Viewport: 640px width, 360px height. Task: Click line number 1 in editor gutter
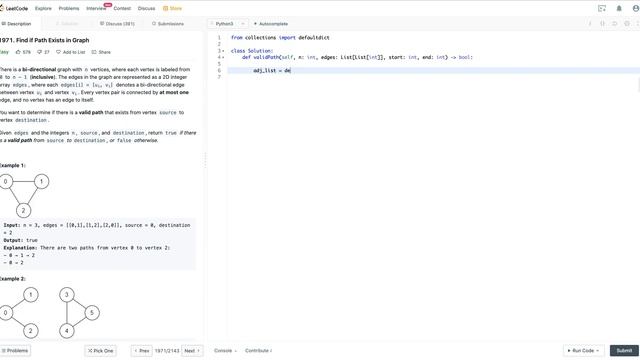pyautogui.click(x=219, y=38)
